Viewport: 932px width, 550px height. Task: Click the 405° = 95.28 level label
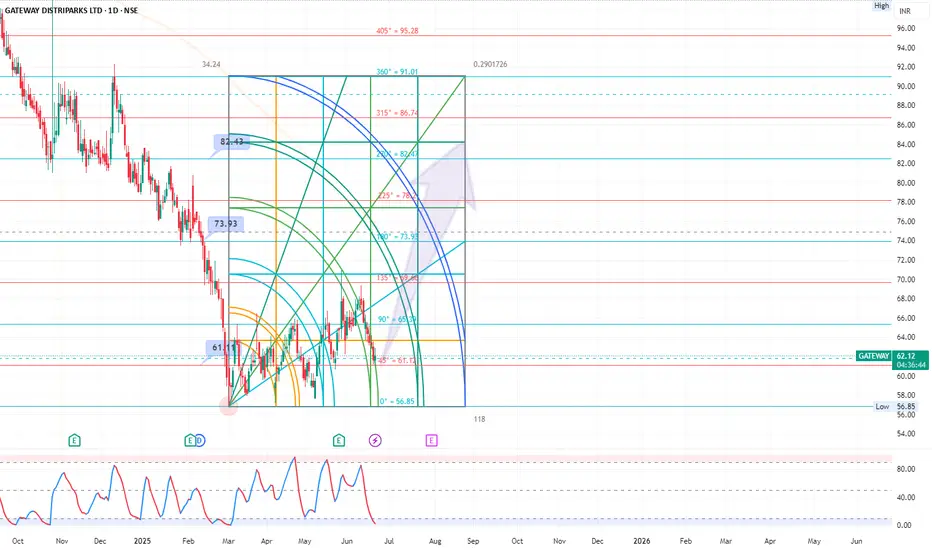coord(397,30)
